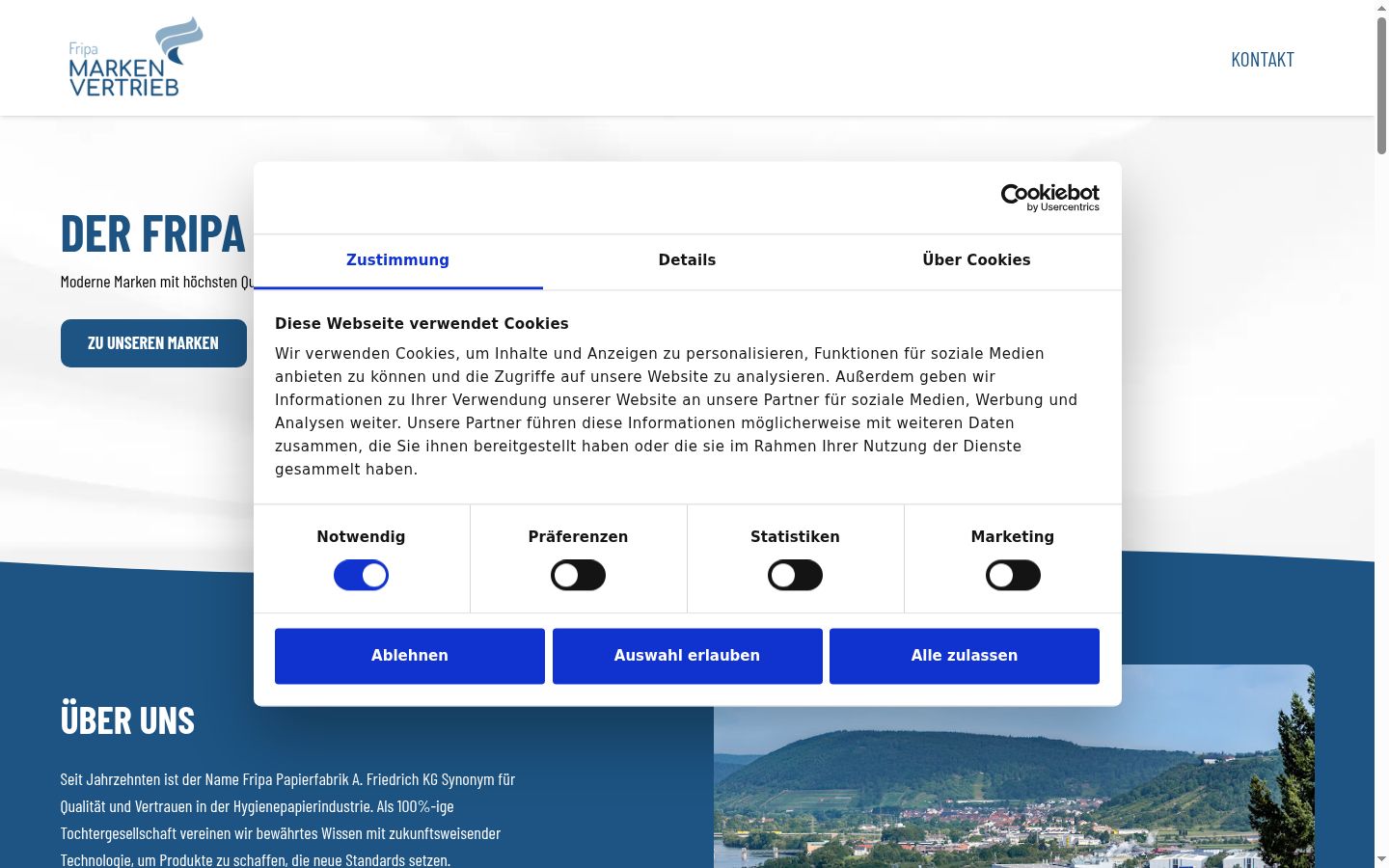Click the Notwendig label text
Screen dimensions: 1389x868
(x=361, y=537)
